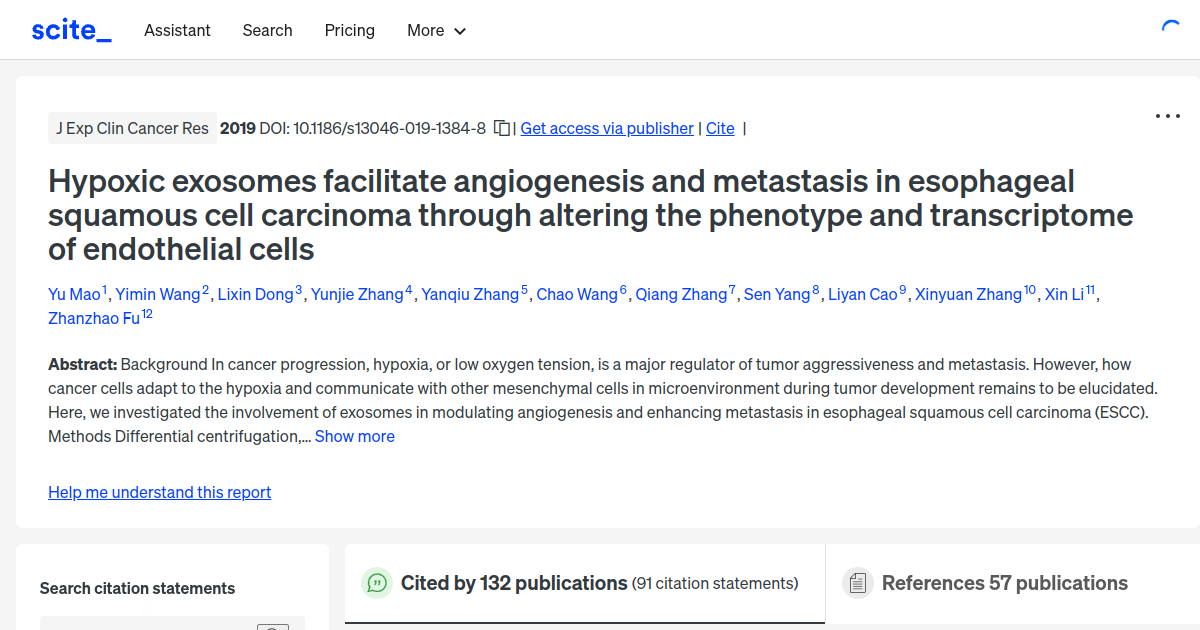Expand the More navigation dropdown
This screenshot has height=630, width=1200.
click(436, 31)
